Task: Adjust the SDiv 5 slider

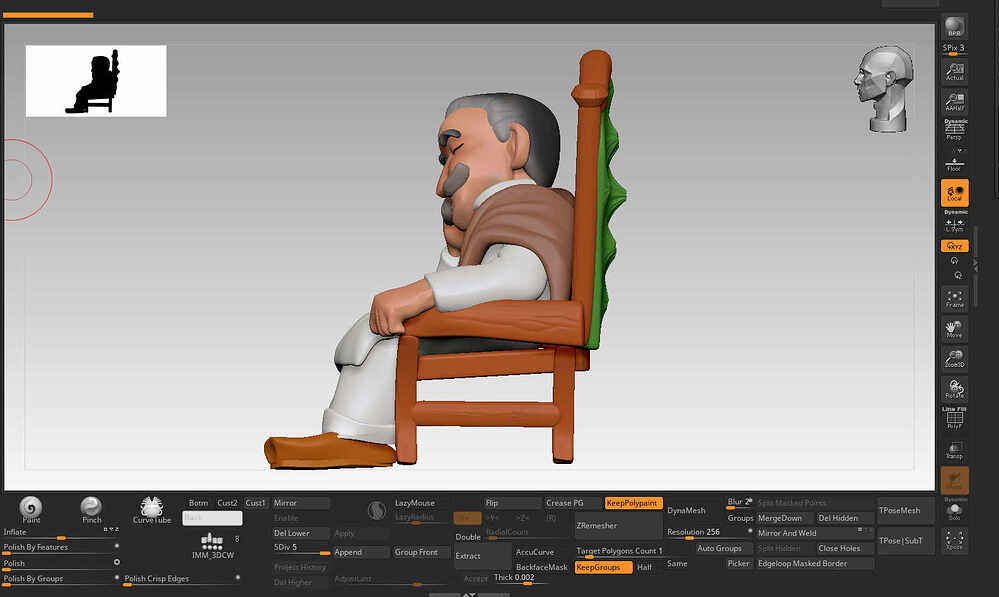Action: click(x=301, y=549)
